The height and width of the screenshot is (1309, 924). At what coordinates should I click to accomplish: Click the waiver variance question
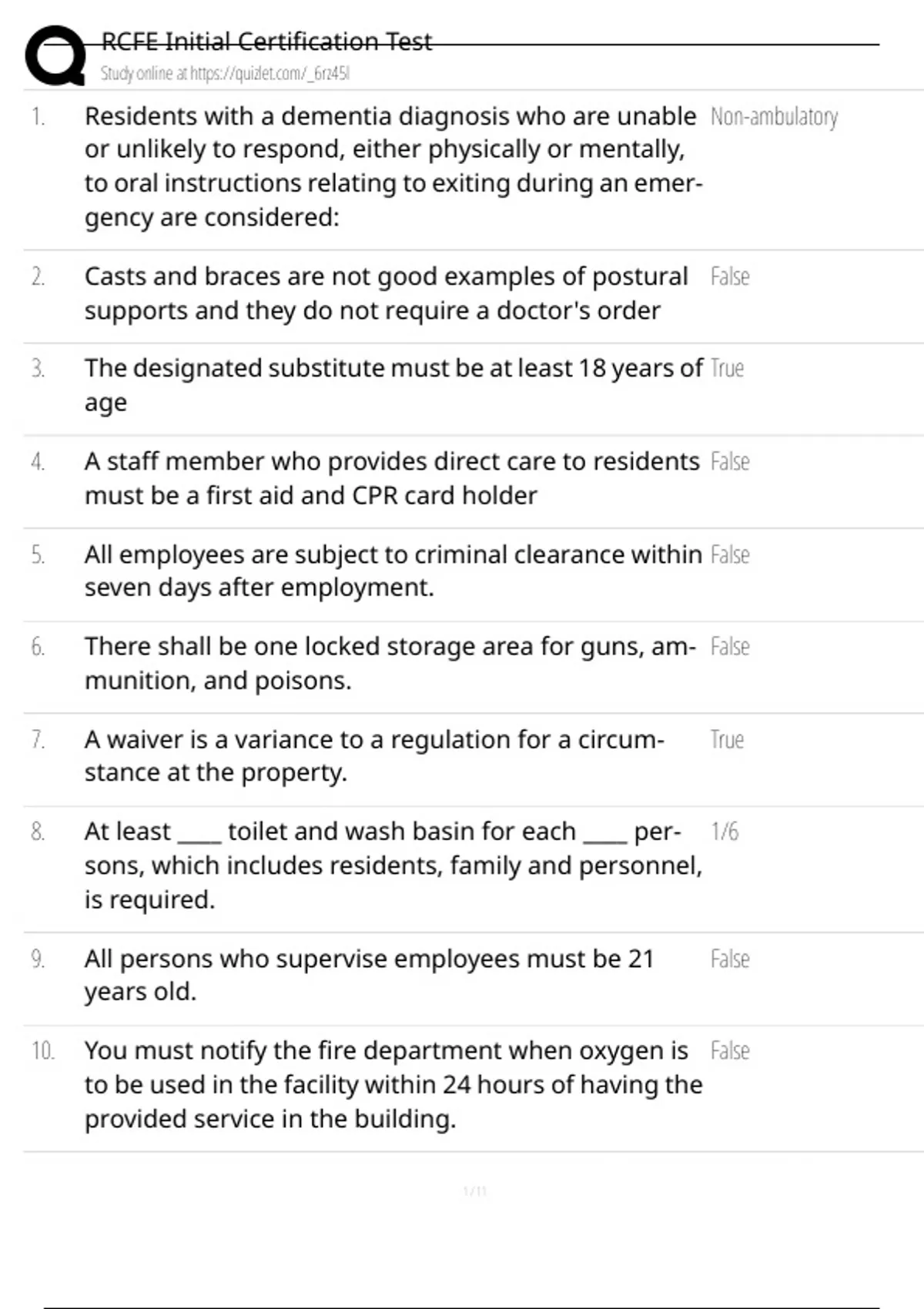tap(373, 755)
